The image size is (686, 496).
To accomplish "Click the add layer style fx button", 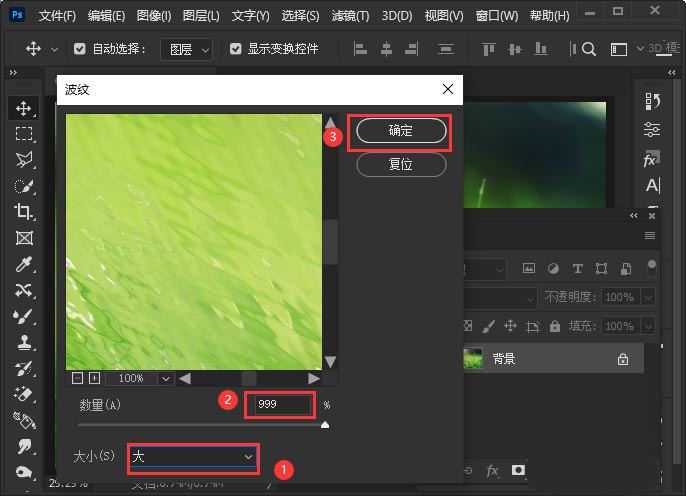I will pos(493,471).
